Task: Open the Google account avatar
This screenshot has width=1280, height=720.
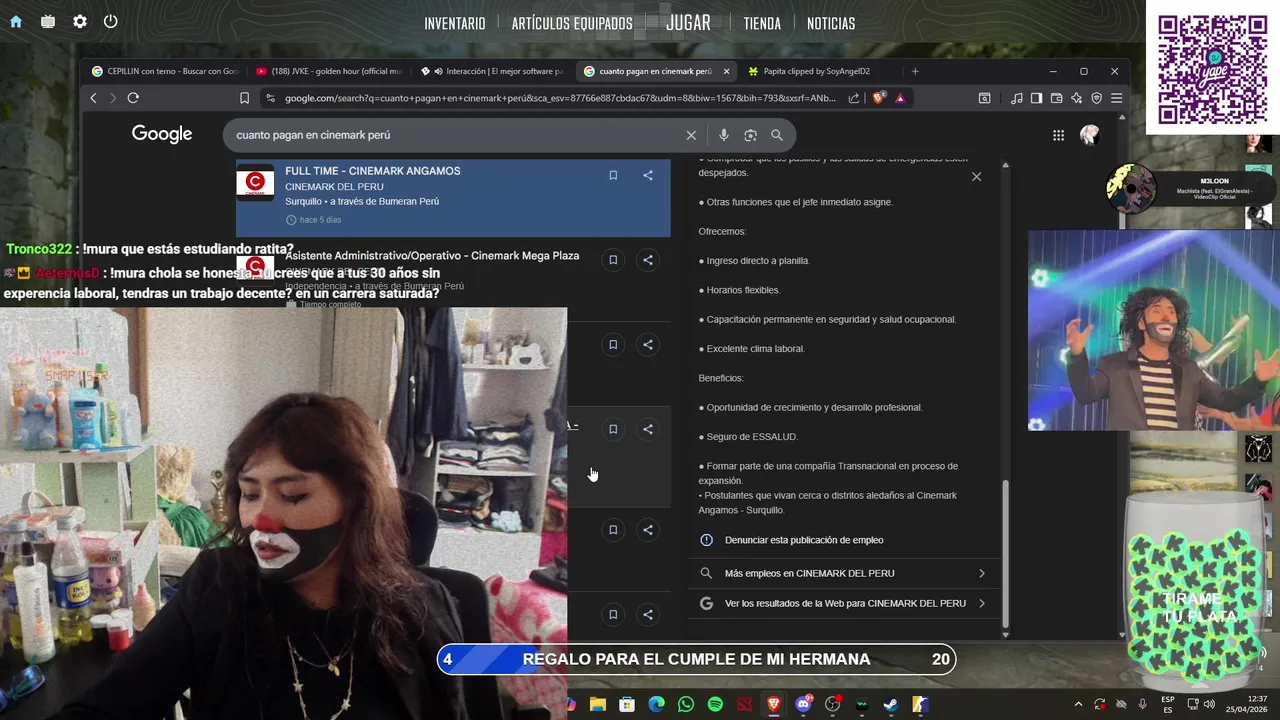Action: 1090,135
